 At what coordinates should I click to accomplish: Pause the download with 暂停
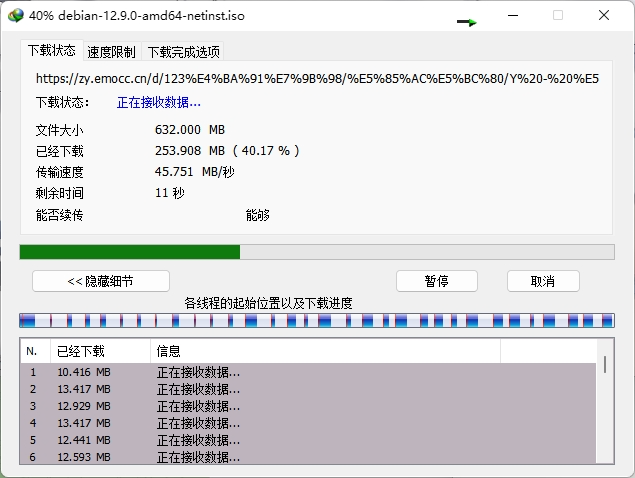(436, 281)
